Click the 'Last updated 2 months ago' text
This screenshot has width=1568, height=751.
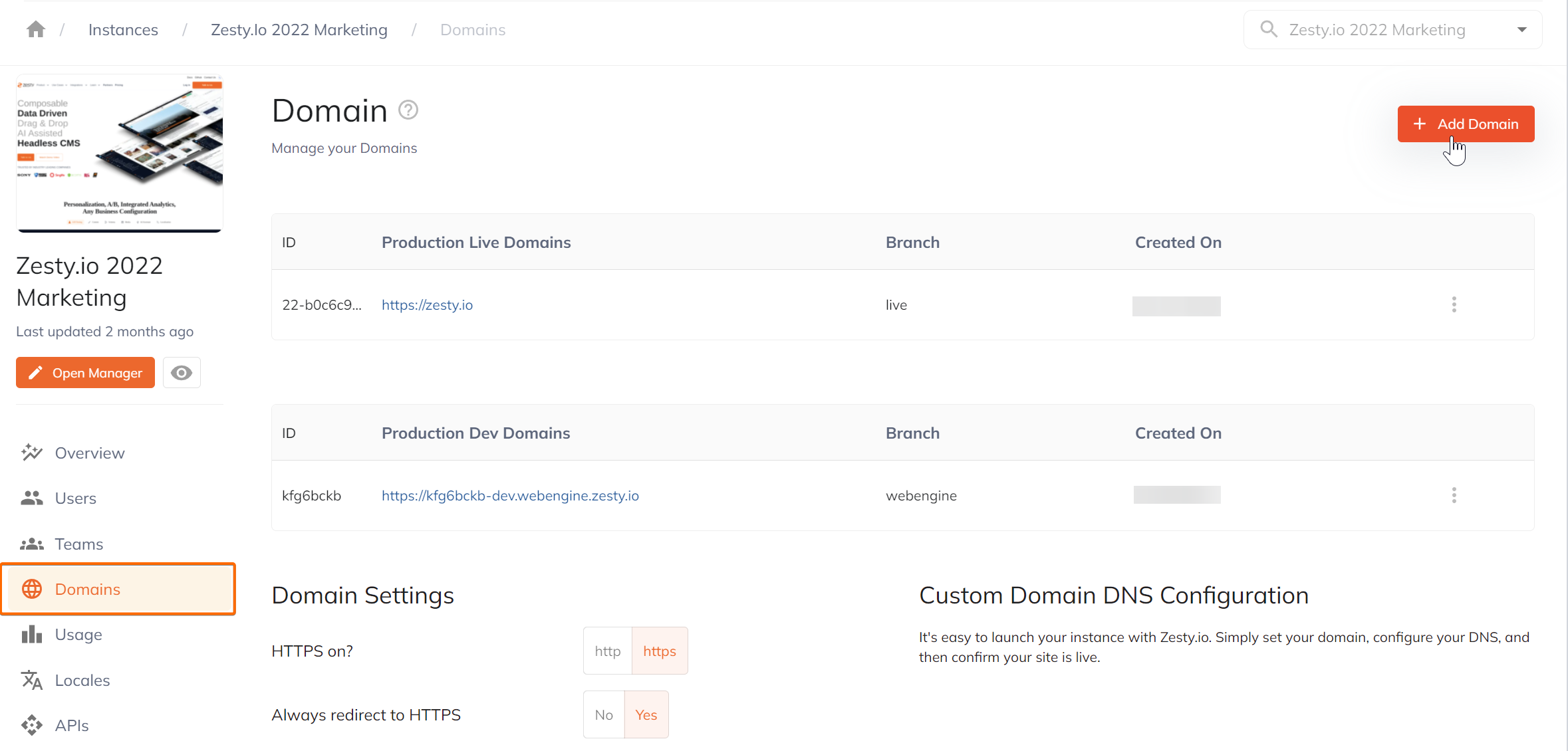[105, 331]
